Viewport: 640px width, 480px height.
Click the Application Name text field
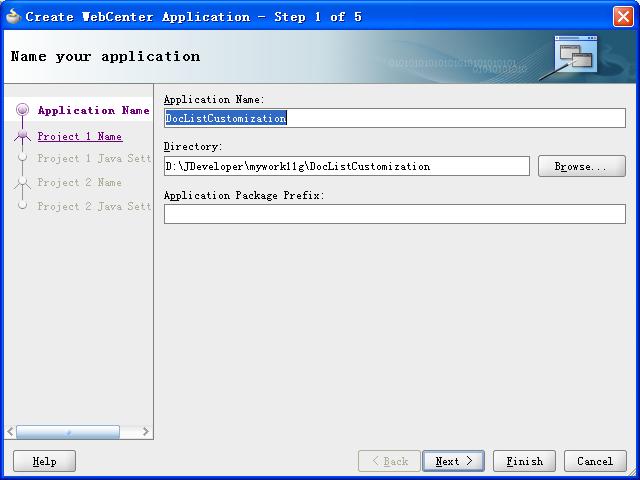pos(395,118)
